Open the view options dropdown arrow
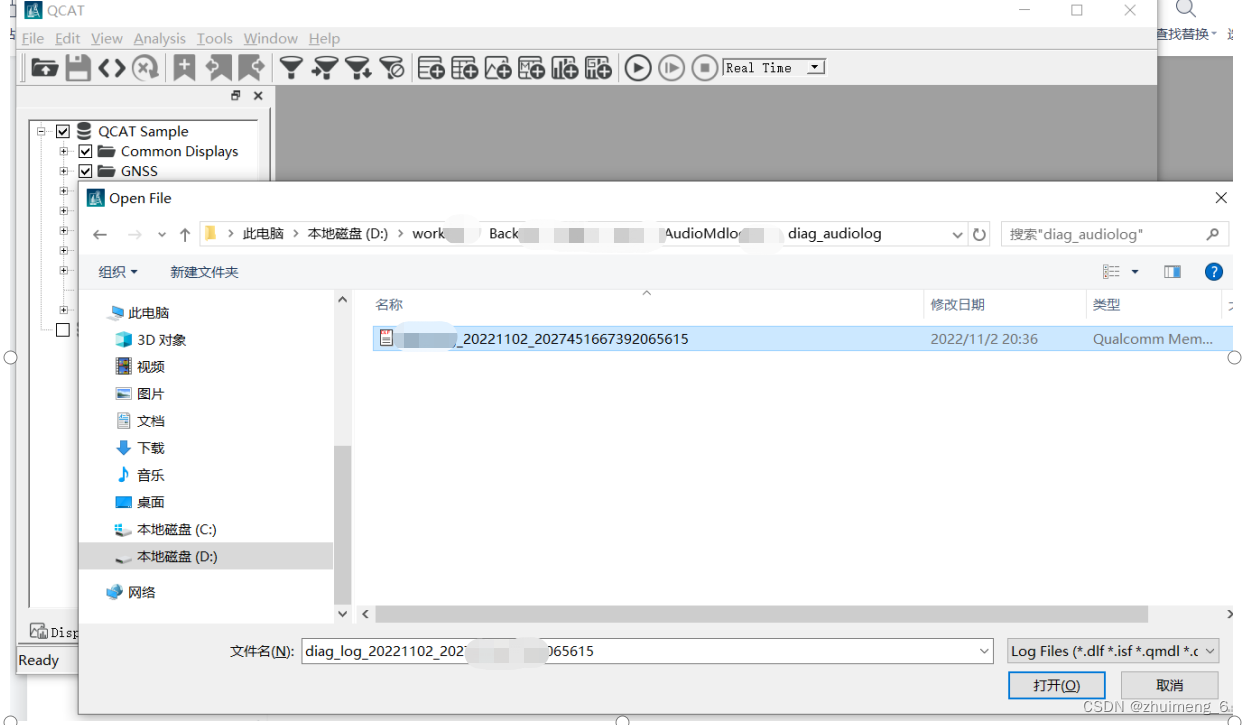Image resolution: width=1243 pixels, height=725 pixels. (x=1135, y=272)
